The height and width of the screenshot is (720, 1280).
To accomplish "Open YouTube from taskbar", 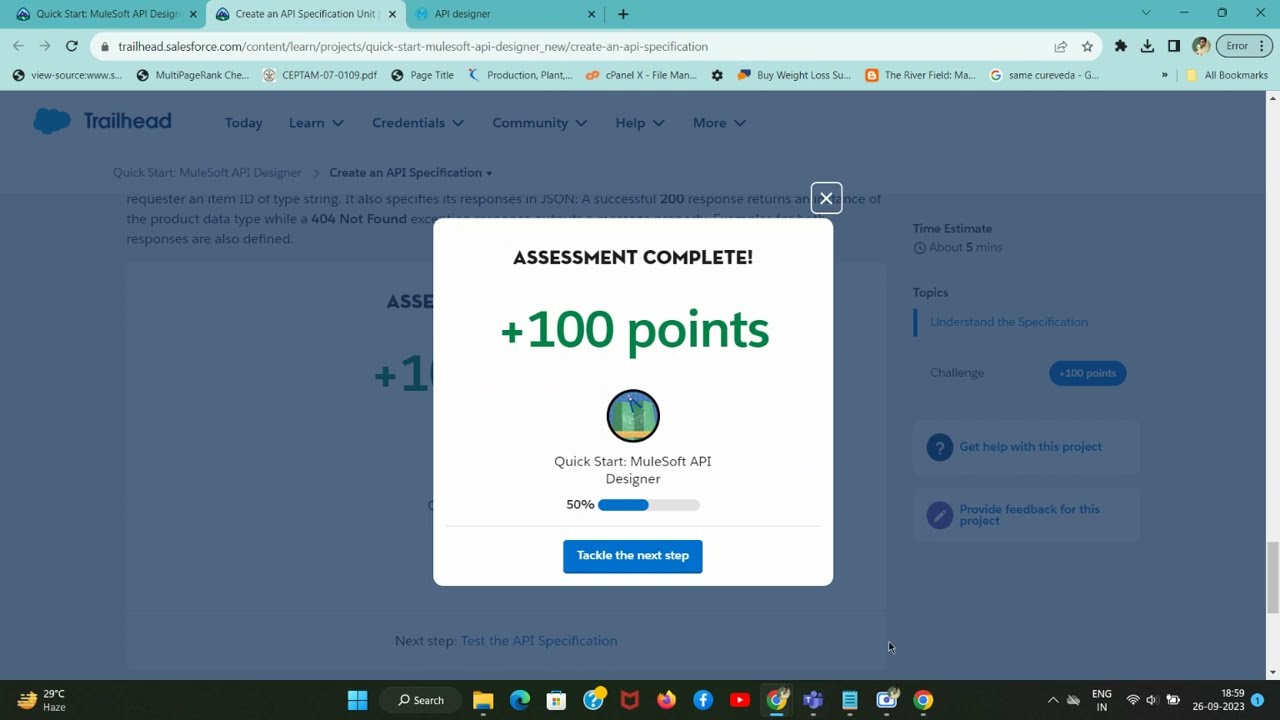I will coord(740,700).
